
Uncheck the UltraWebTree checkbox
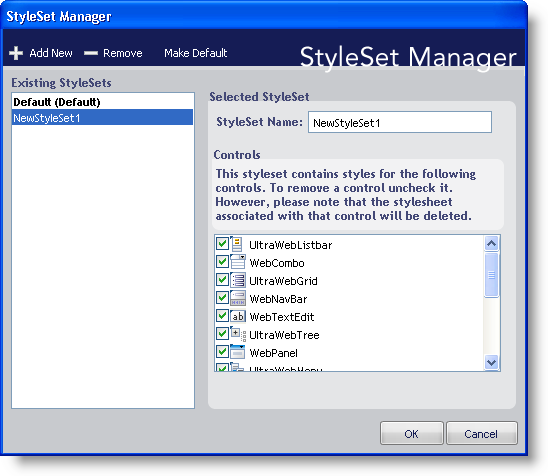coord(222,334)
